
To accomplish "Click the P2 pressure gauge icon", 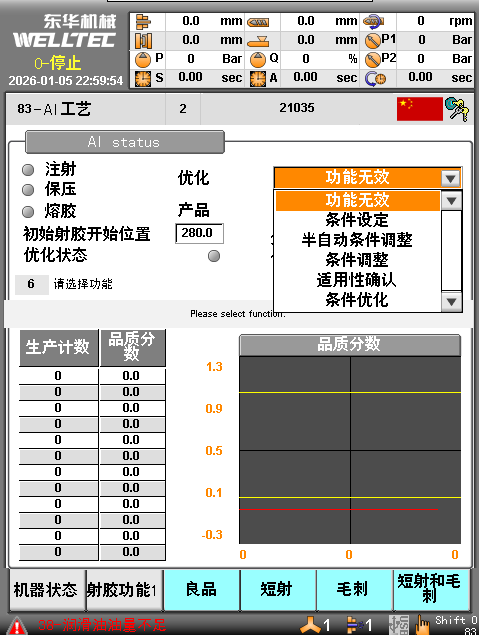I will pos(372,60).
